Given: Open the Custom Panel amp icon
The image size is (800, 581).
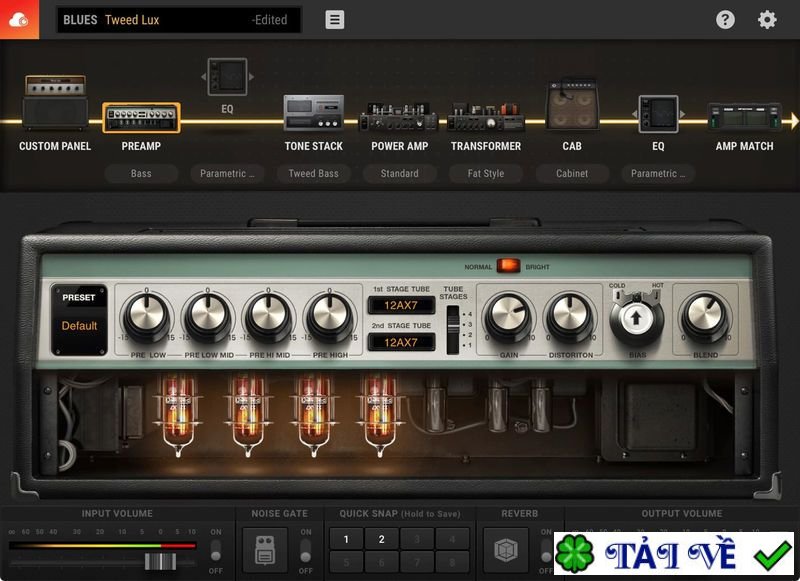Looking at the screenshot, I should coord(55,103).
